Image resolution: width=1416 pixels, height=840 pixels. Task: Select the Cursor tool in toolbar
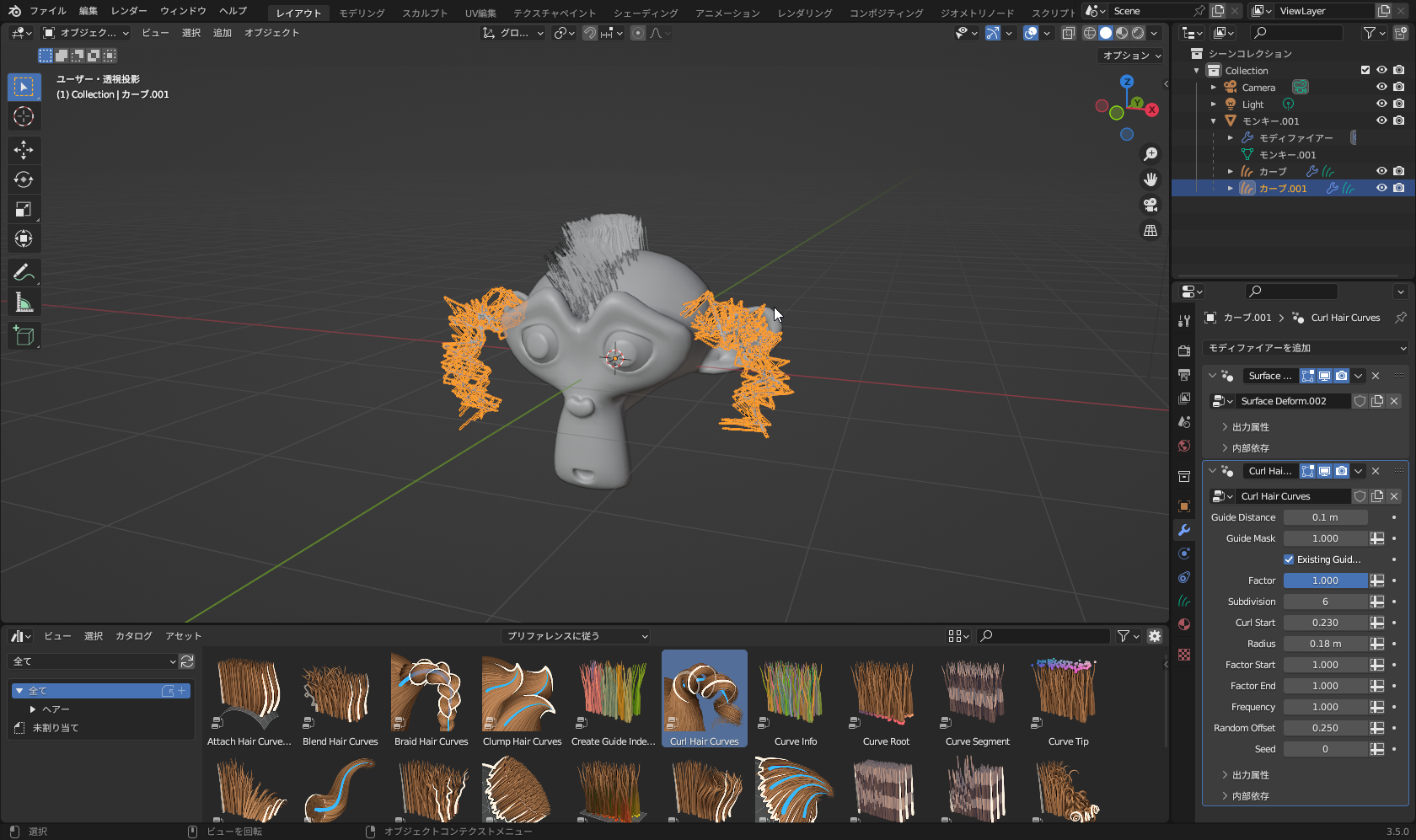point(24,116)
